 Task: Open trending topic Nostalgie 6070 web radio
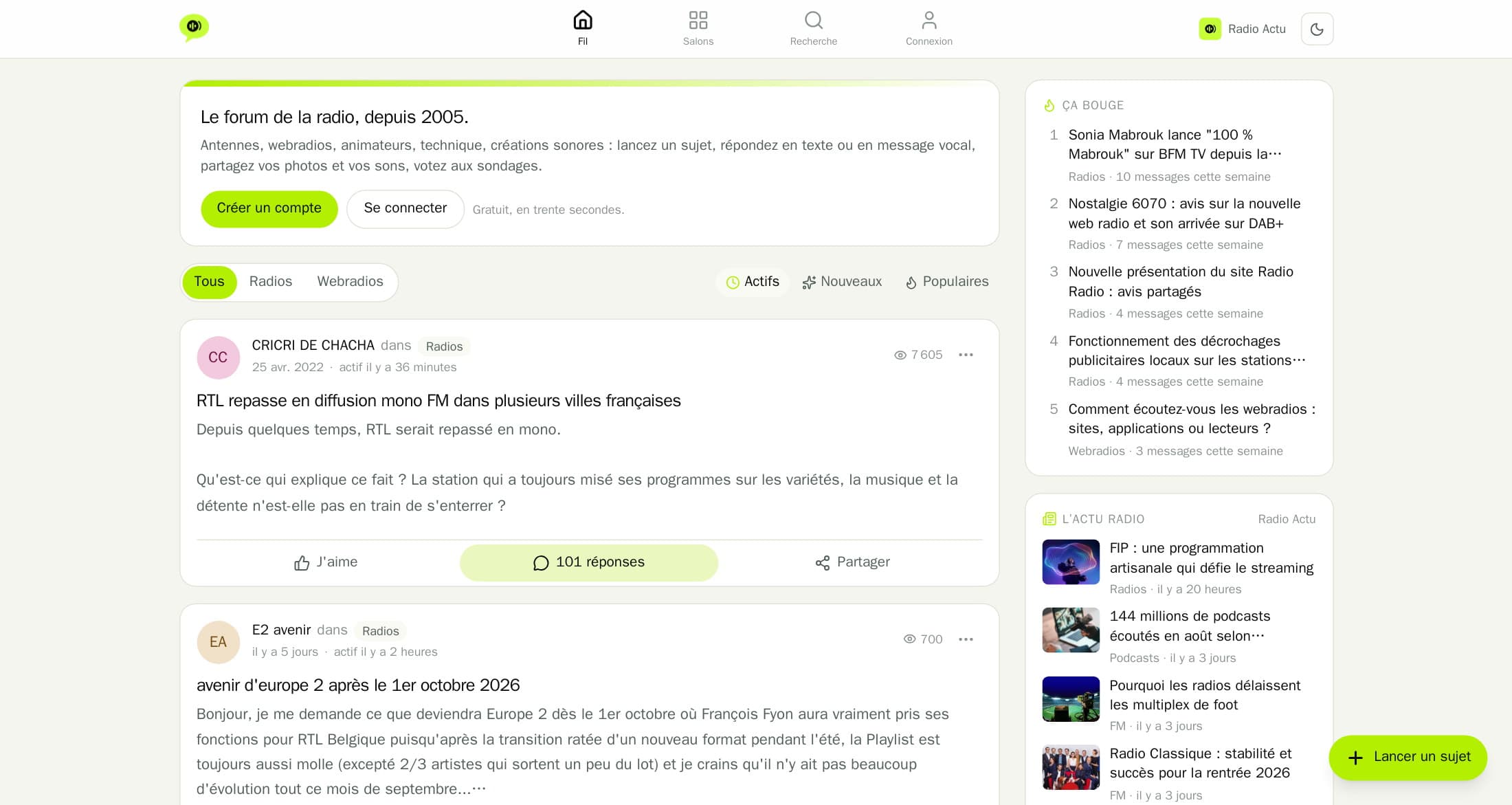point(1184,213)
